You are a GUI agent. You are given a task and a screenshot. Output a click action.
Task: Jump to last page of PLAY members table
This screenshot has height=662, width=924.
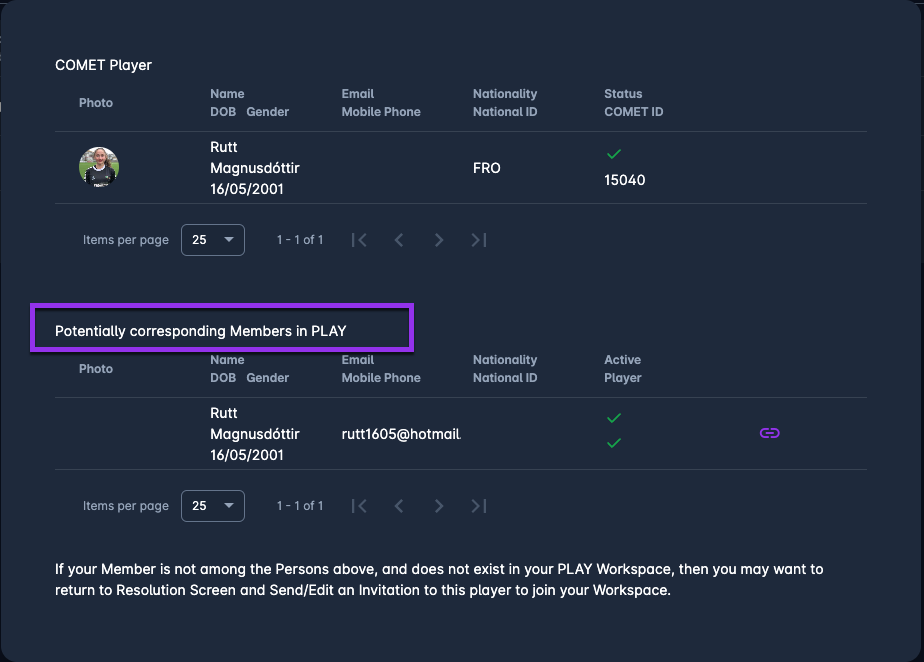click(x=479, y=506)
